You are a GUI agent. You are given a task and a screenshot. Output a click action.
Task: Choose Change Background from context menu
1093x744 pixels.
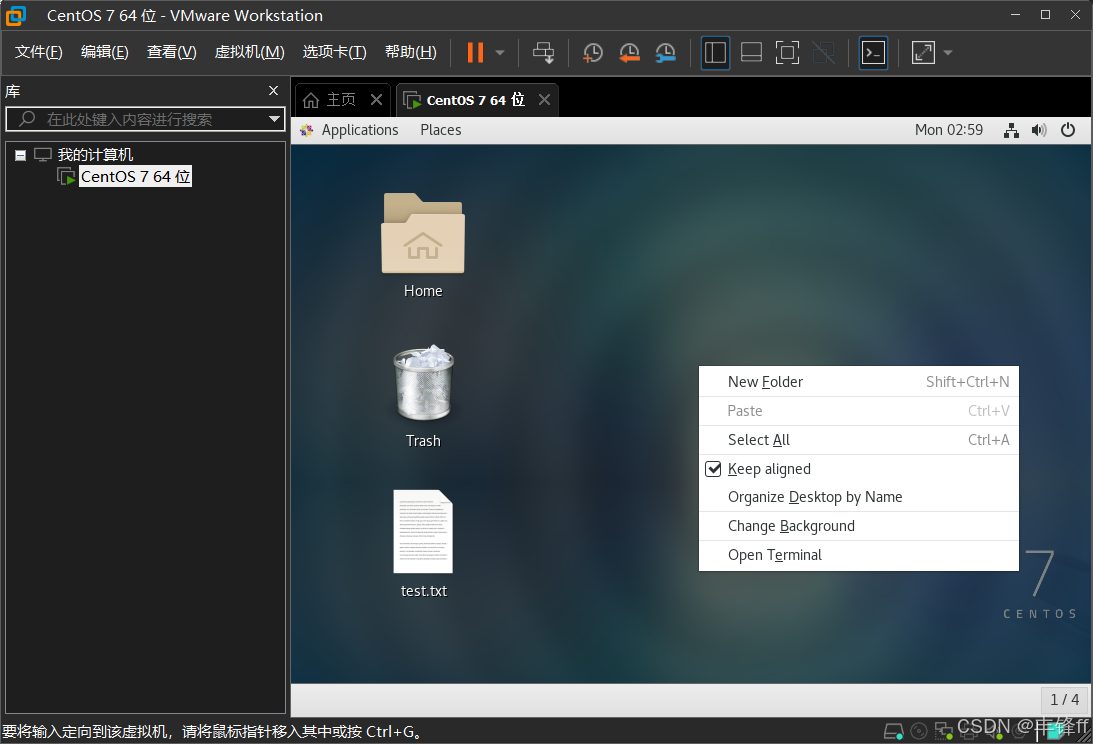[x=859, y=526]
